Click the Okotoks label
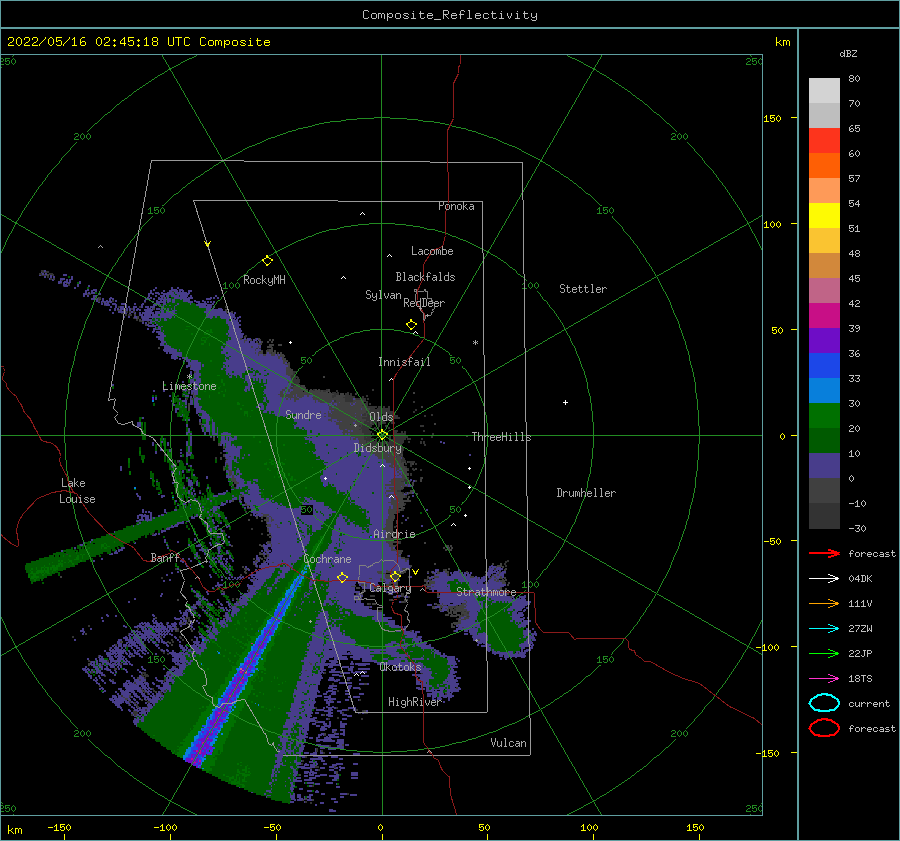Screen dimensions: 900x841 click(x=400, y=666)
